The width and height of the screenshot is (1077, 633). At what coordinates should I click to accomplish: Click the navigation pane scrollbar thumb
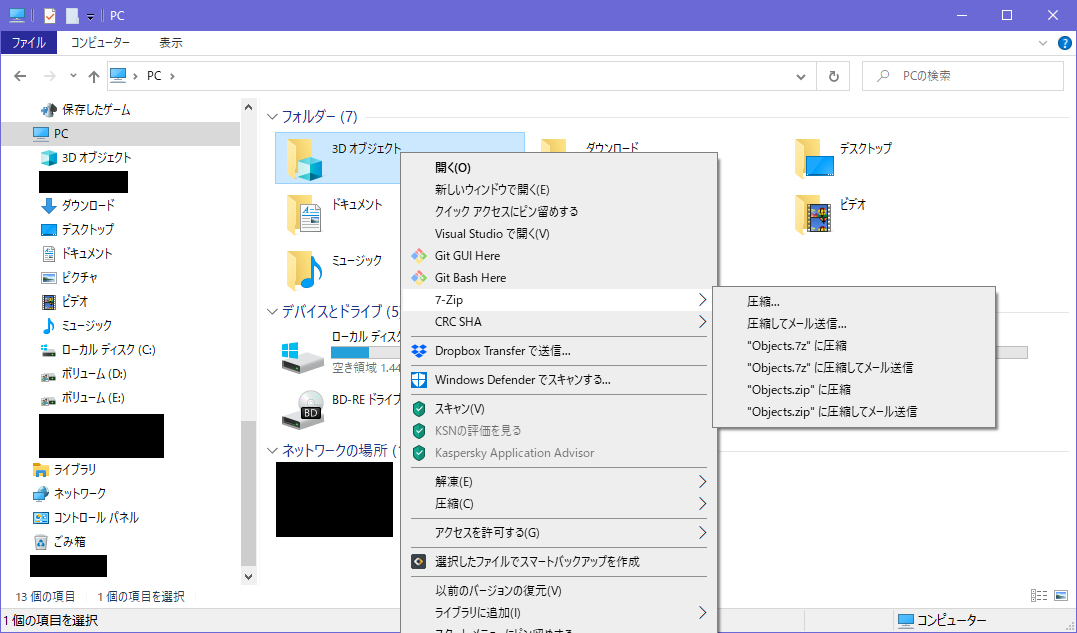coord(249,493)
